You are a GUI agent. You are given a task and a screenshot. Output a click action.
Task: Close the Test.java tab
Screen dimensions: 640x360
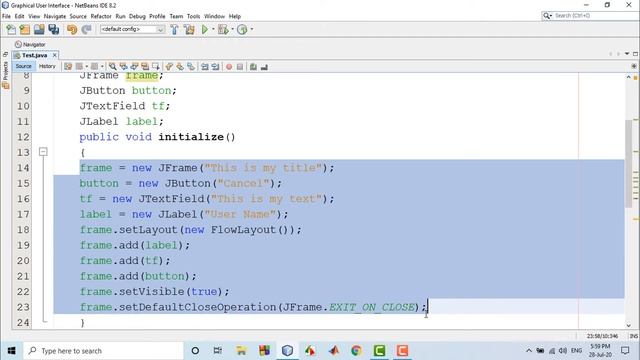point(55,55)
